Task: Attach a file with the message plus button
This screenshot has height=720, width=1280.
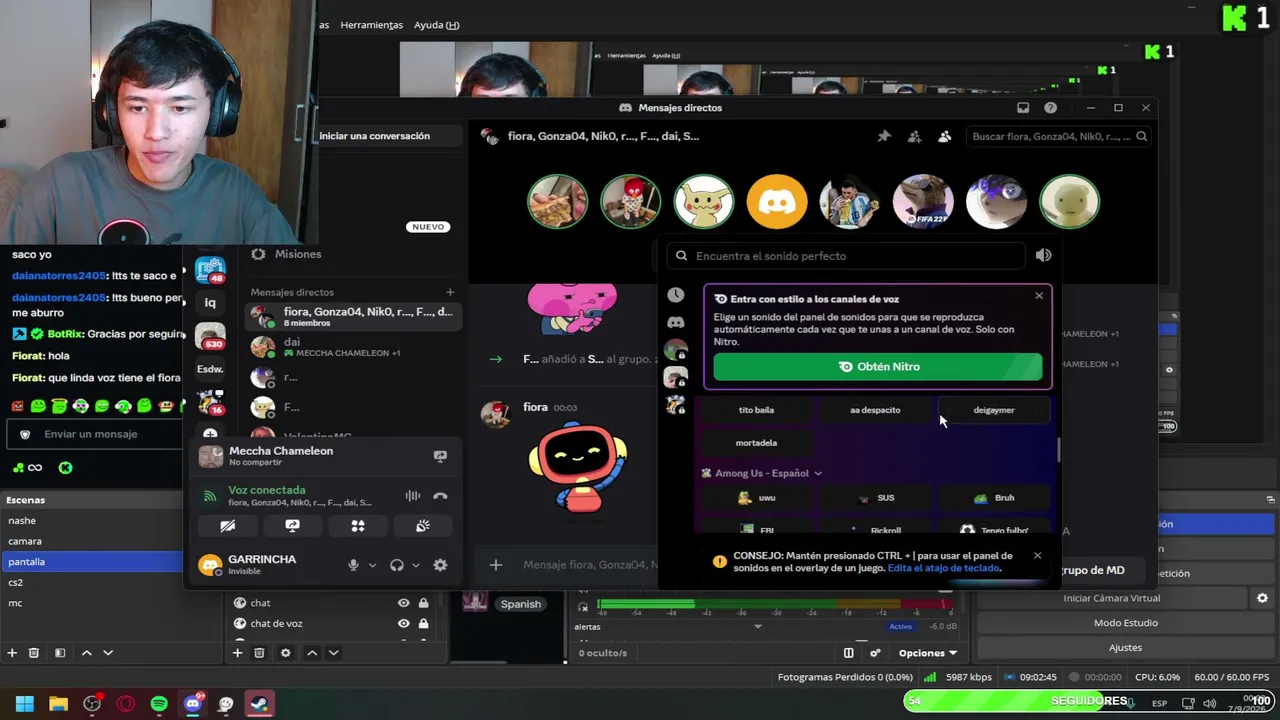Action: pyautogui.click(x=495, y=565)
